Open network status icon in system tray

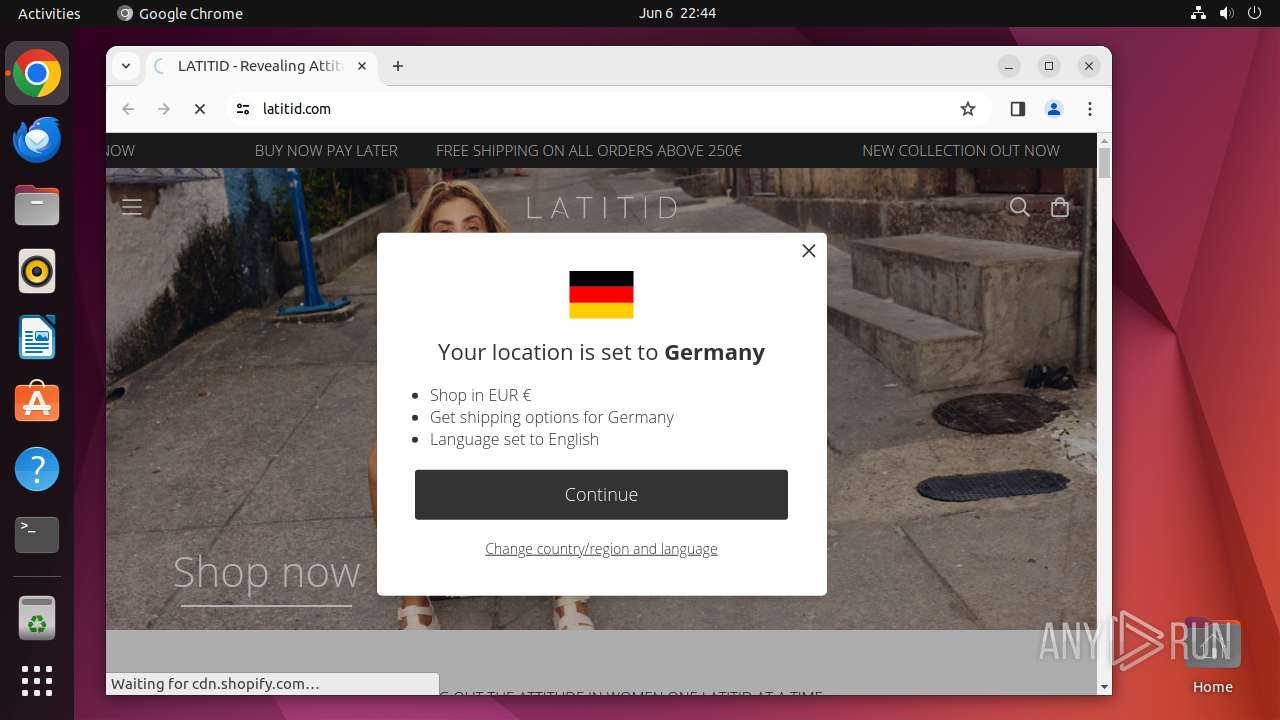[x=1198, y=13]
